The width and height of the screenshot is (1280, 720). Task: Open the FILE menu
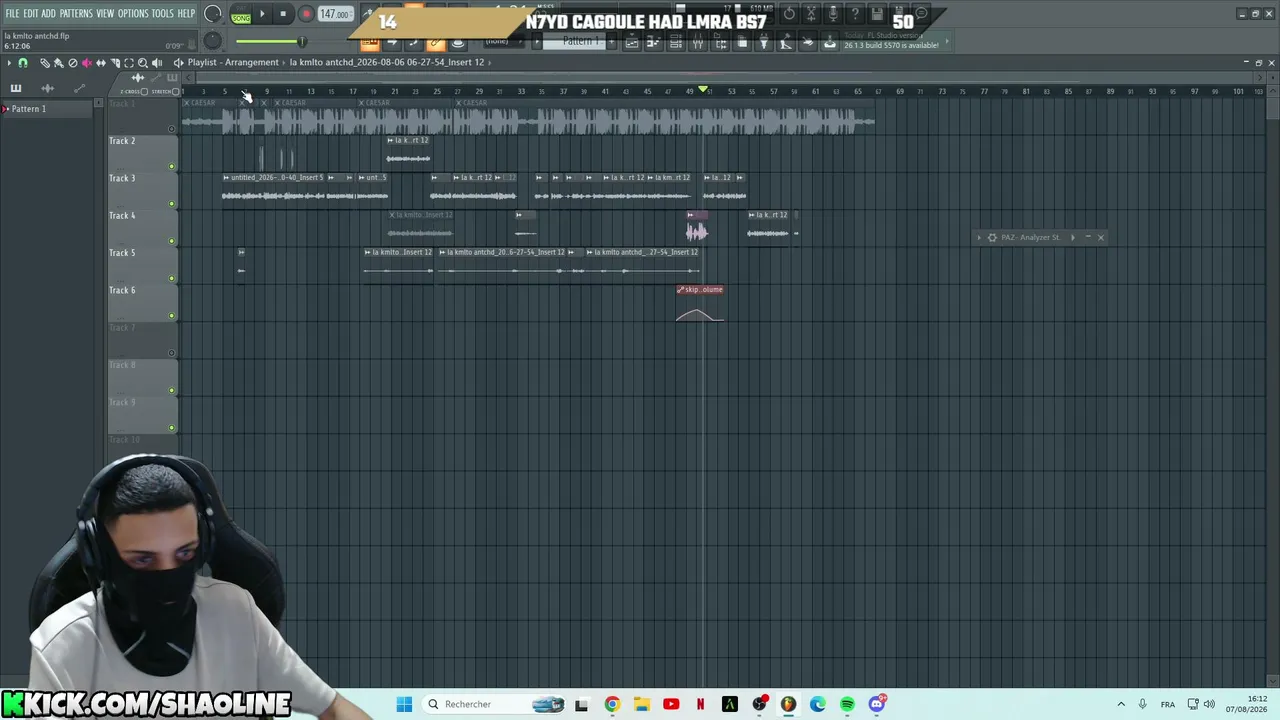click(x=12, y=14)
